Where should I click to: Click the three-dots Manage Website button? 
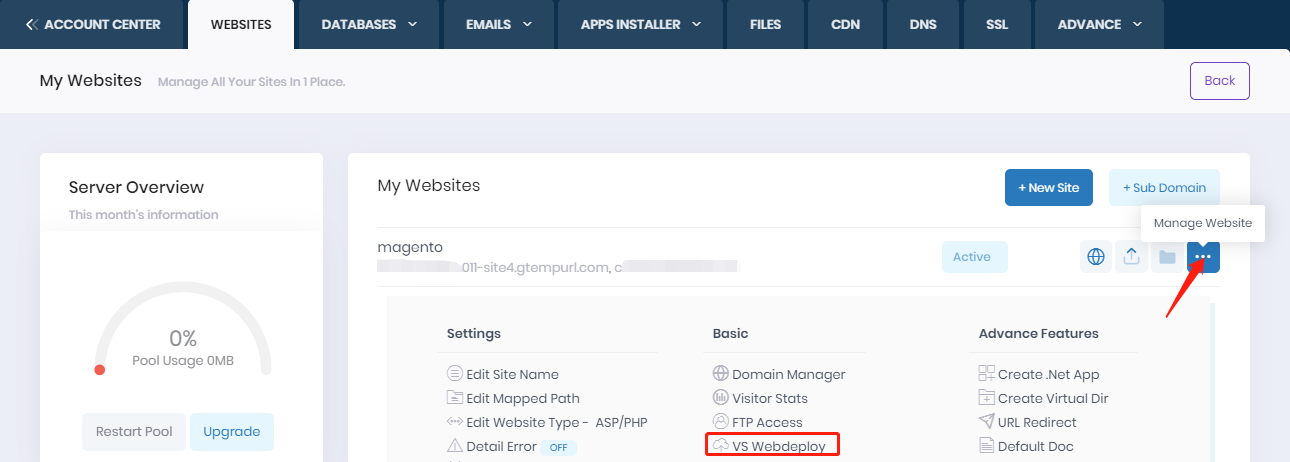tap(1203, 257)
